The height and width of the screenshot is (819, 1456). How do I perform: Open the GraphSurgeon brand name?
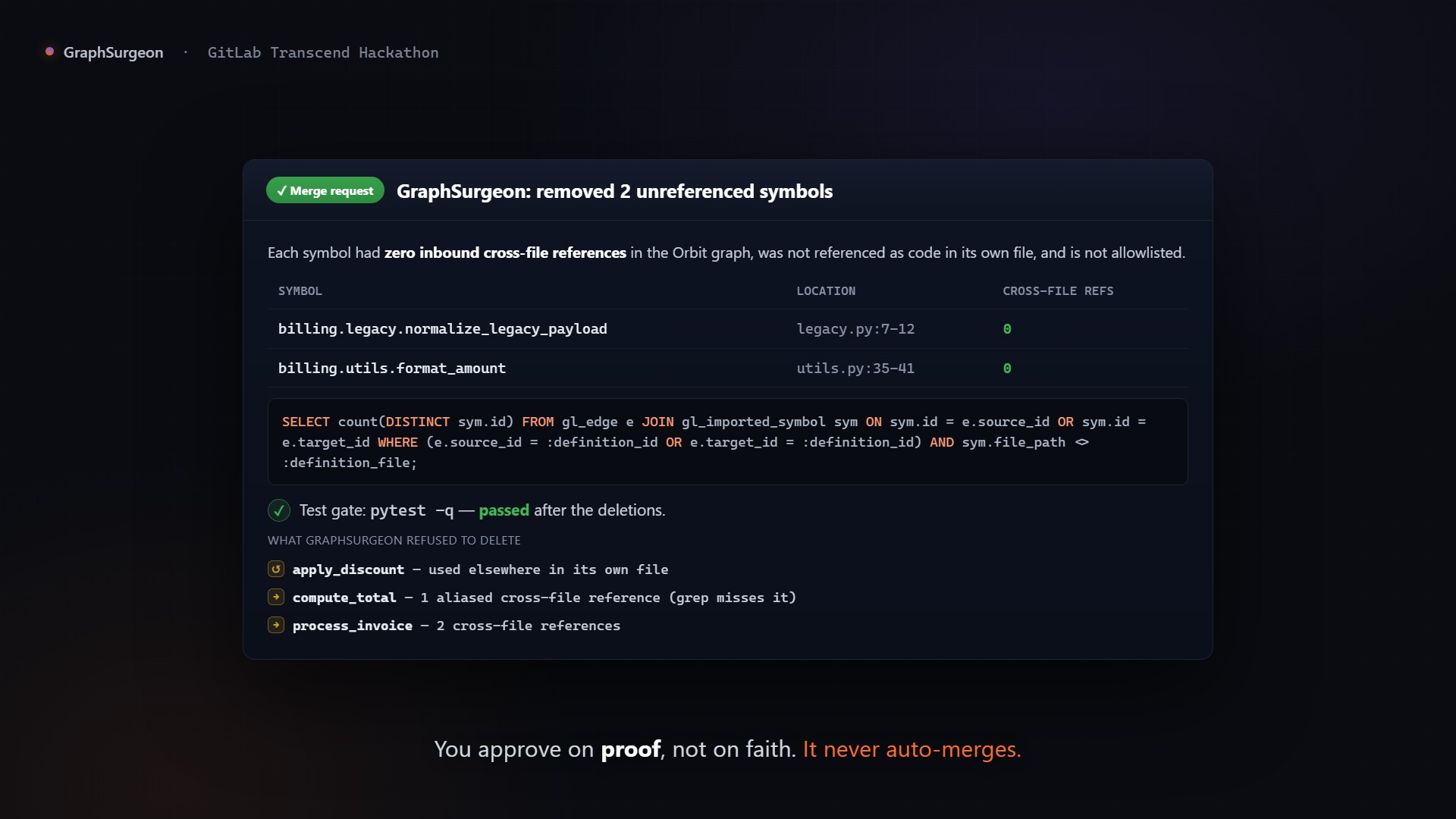[x=113, y=52]
